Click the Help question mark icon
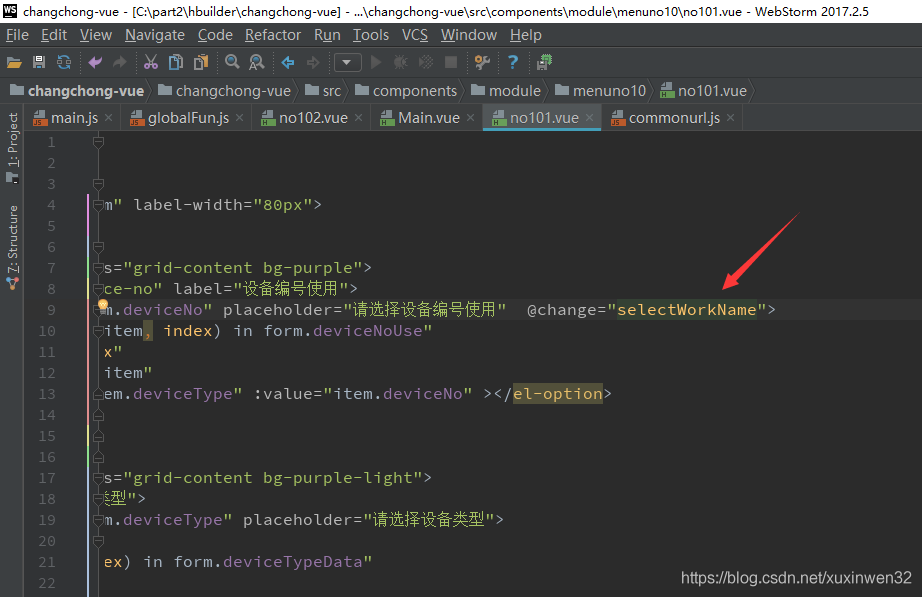This screenshot has height=597, width=922. click(x=513, y=62)
